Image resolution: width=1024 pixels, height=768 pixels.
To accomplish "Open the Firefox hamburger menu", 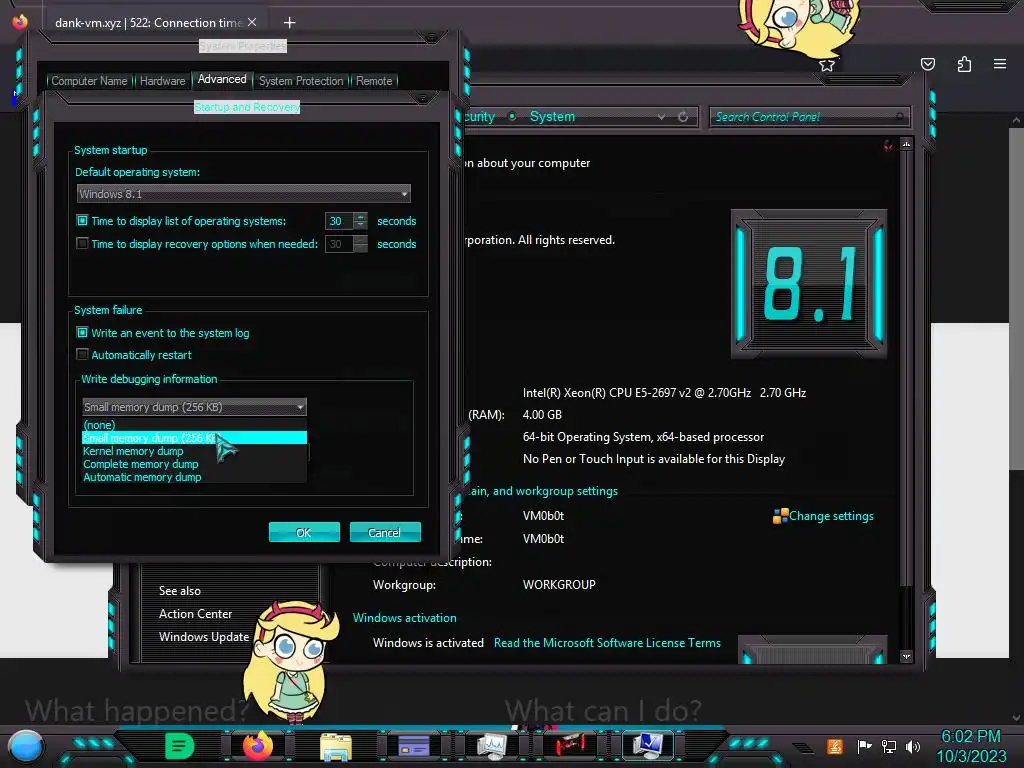I will click(x=1000, y=64).
